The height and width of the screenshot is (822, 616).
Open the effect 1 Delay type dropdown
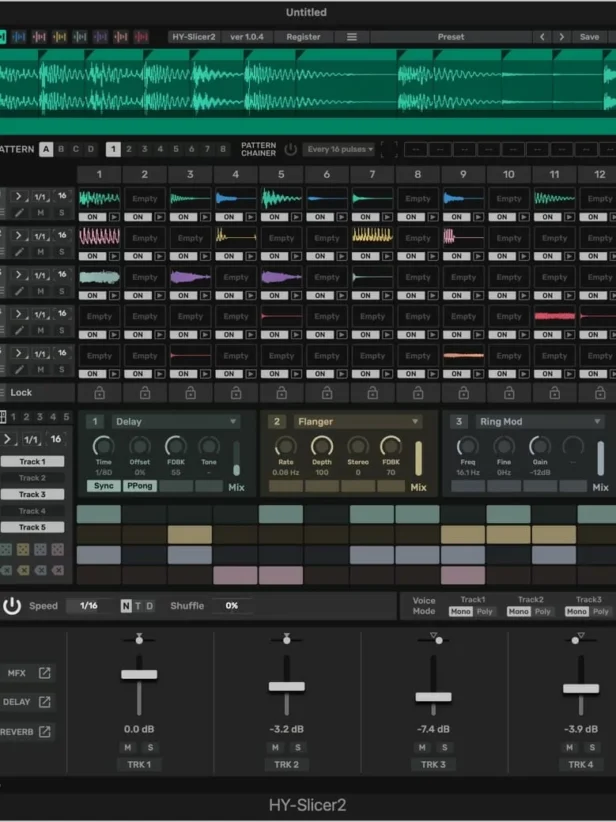tap(175, 421)
